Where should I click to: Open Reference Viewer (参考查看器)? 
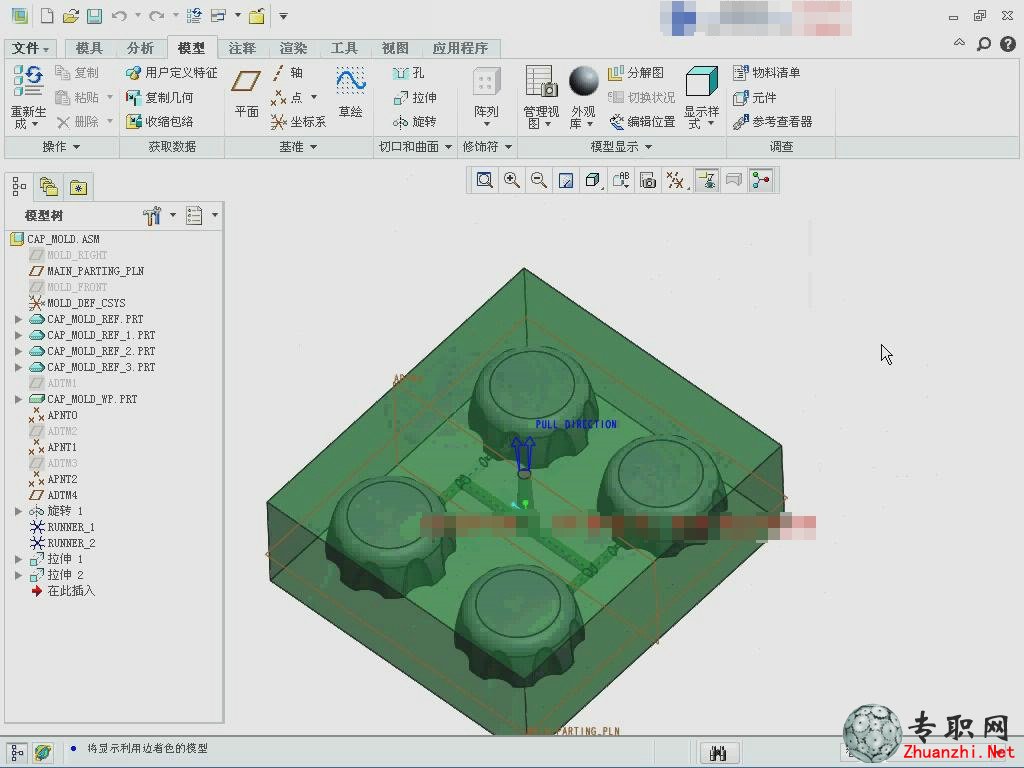[773, 121]
